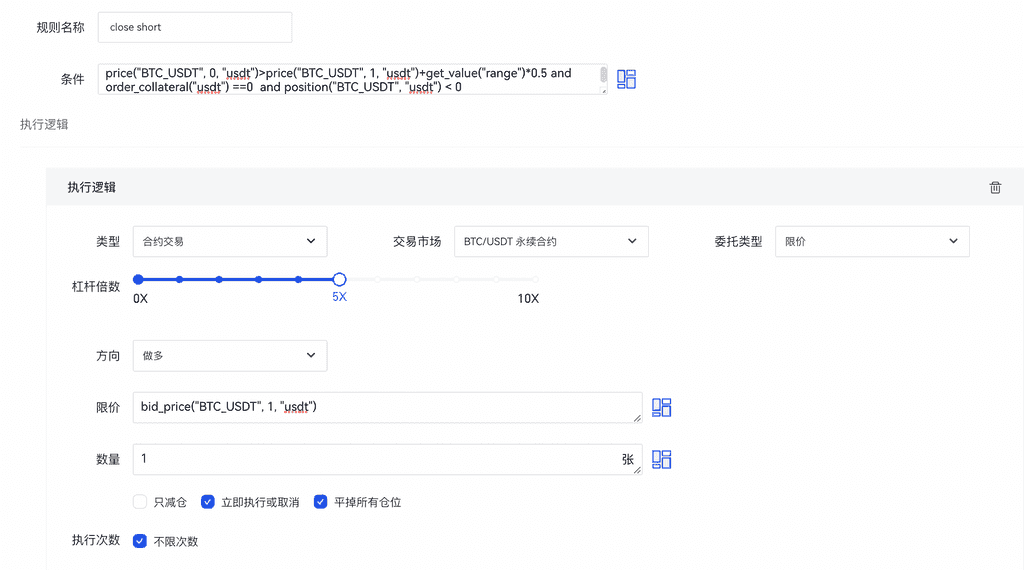Toggle the 平掉所有仓位 checkbox

click(x=321, y=502)
